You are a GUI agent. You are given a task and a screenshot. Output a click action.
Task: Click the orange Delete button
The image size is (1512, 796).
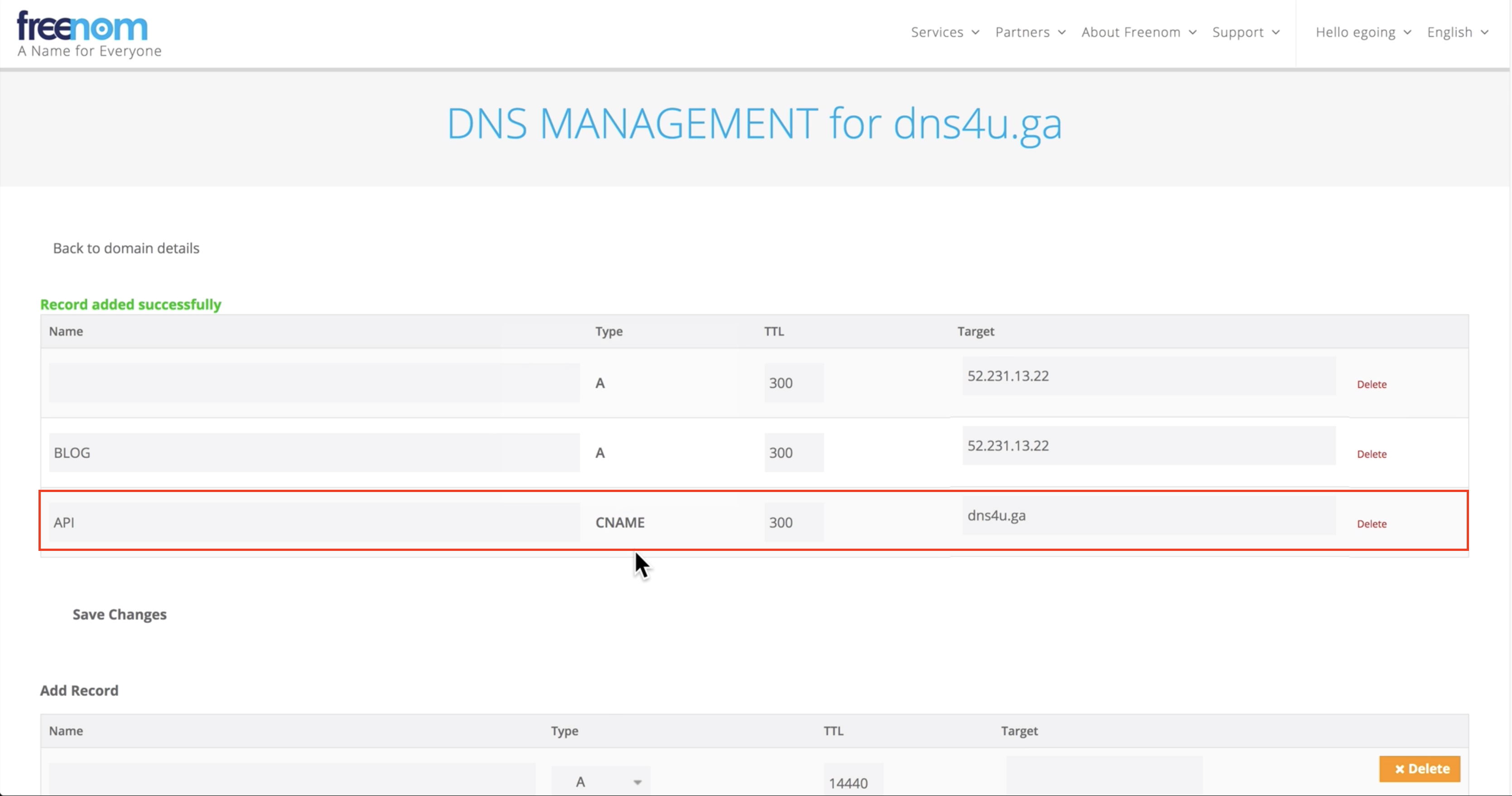1419,769
